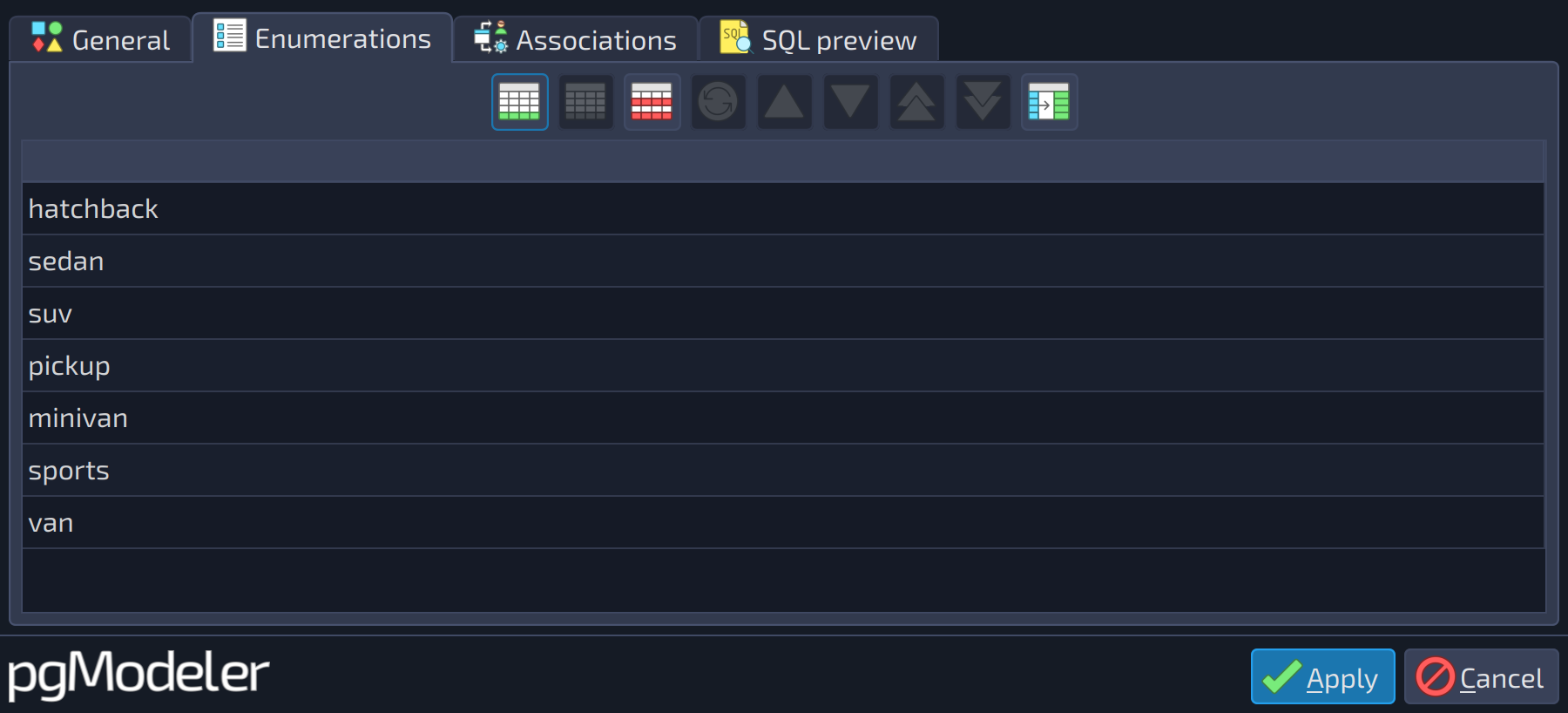The image size is (1568, 713).
Task: Select the van enumeration row
Action: point(783,523)
